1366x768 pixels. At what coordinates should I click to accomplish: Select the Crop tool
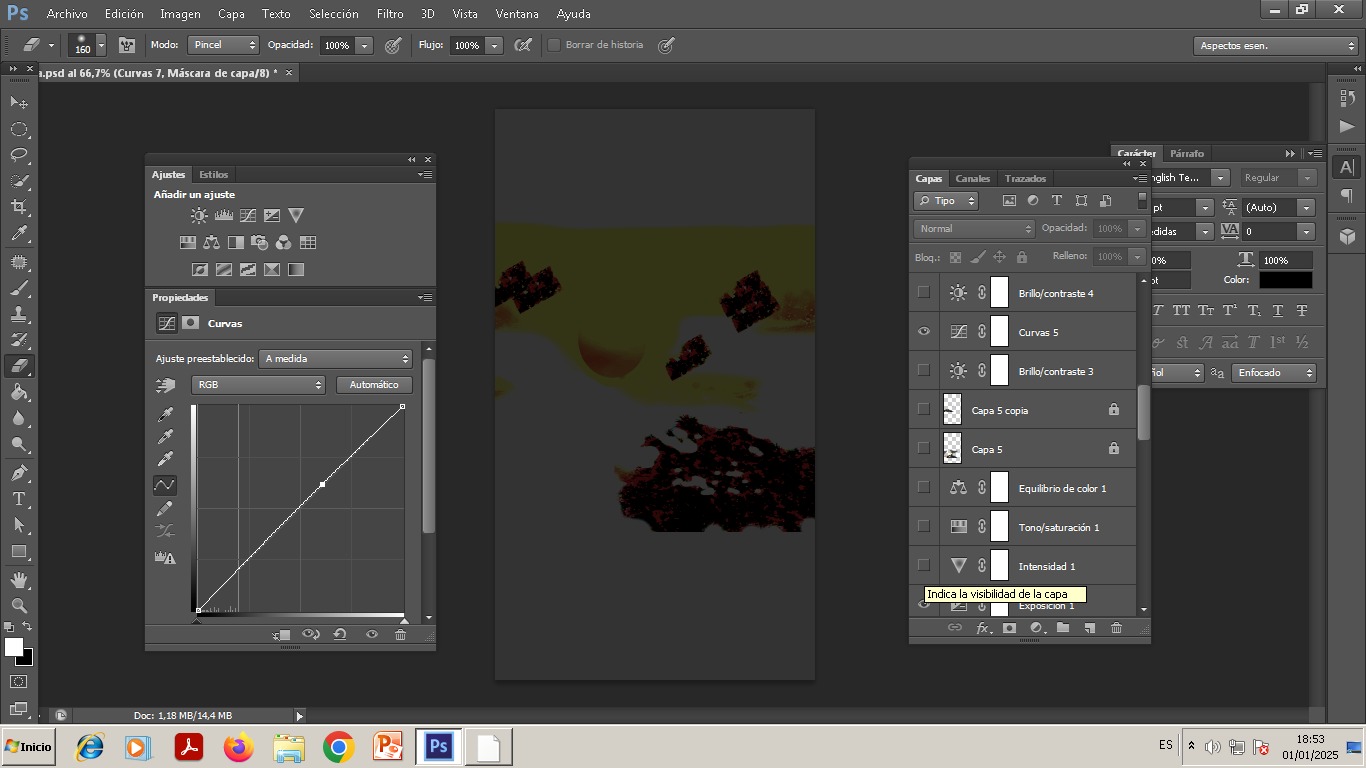[19, 207]
